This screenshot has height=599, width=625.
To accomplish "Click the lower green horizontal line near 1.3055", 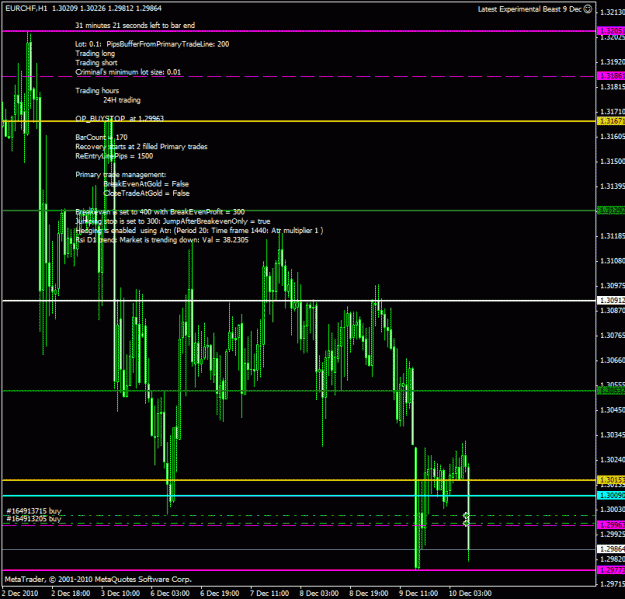I will [x=299, y=391].
